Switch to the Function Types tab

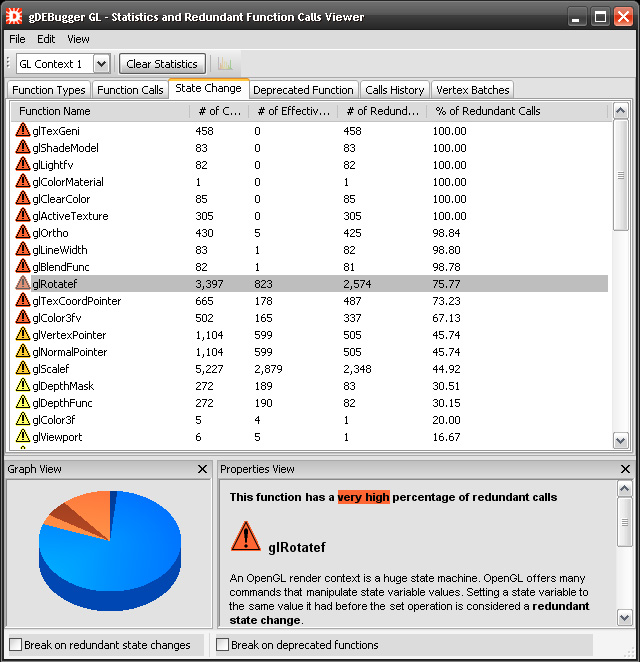click(x=49, y=90)
